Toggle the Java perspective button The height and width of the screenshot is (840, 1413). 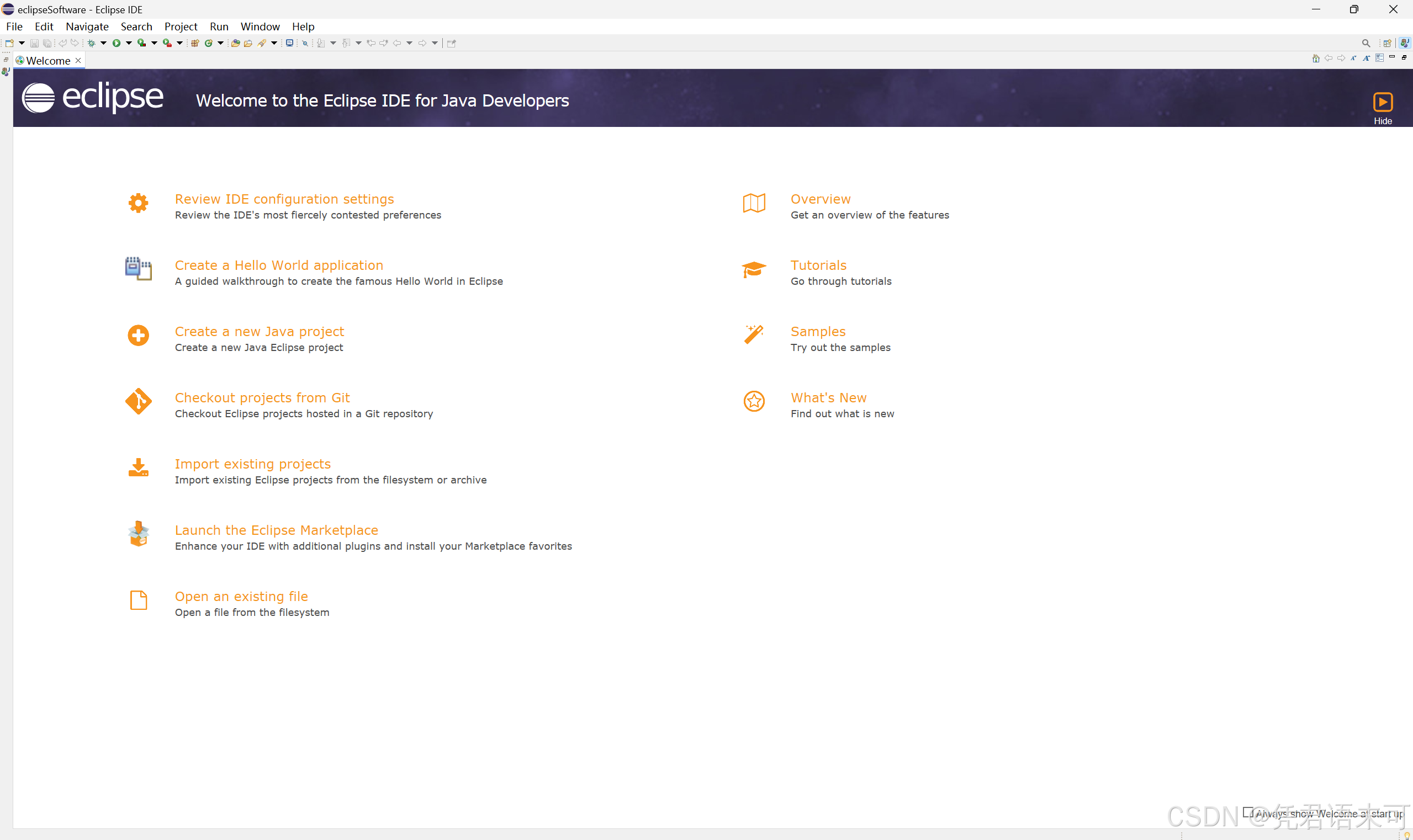(1405, 43)
